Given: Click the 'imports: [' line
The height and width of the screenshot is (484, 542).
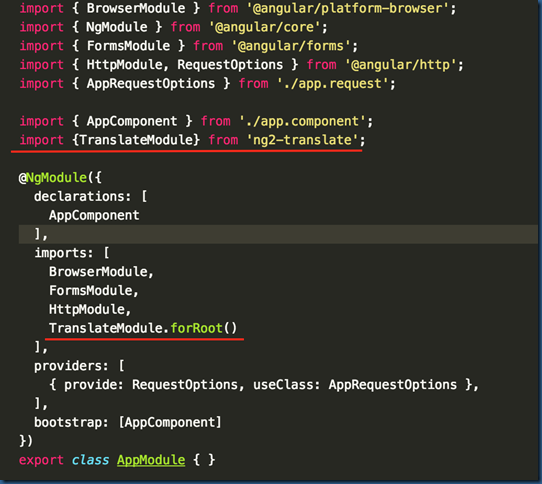Looking at the screenshot, I should tap(72, 253).
